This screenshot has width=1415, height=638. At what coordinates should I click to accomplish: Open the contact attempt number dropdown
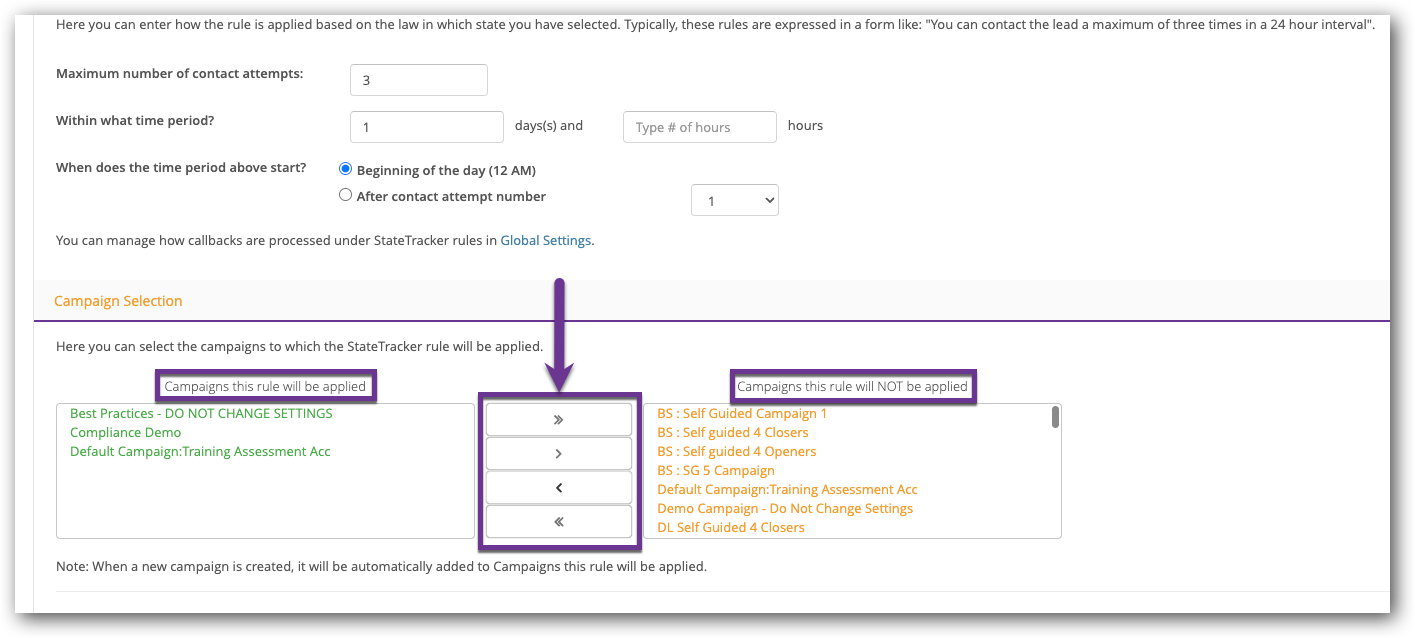pos(734,201)
